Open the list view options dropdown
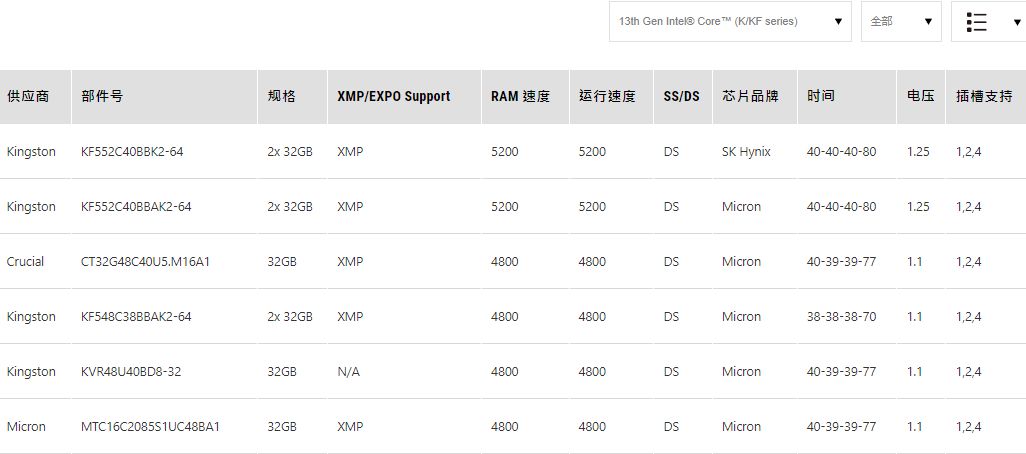Screen dimensions: 1026x454 [1003, 22]
